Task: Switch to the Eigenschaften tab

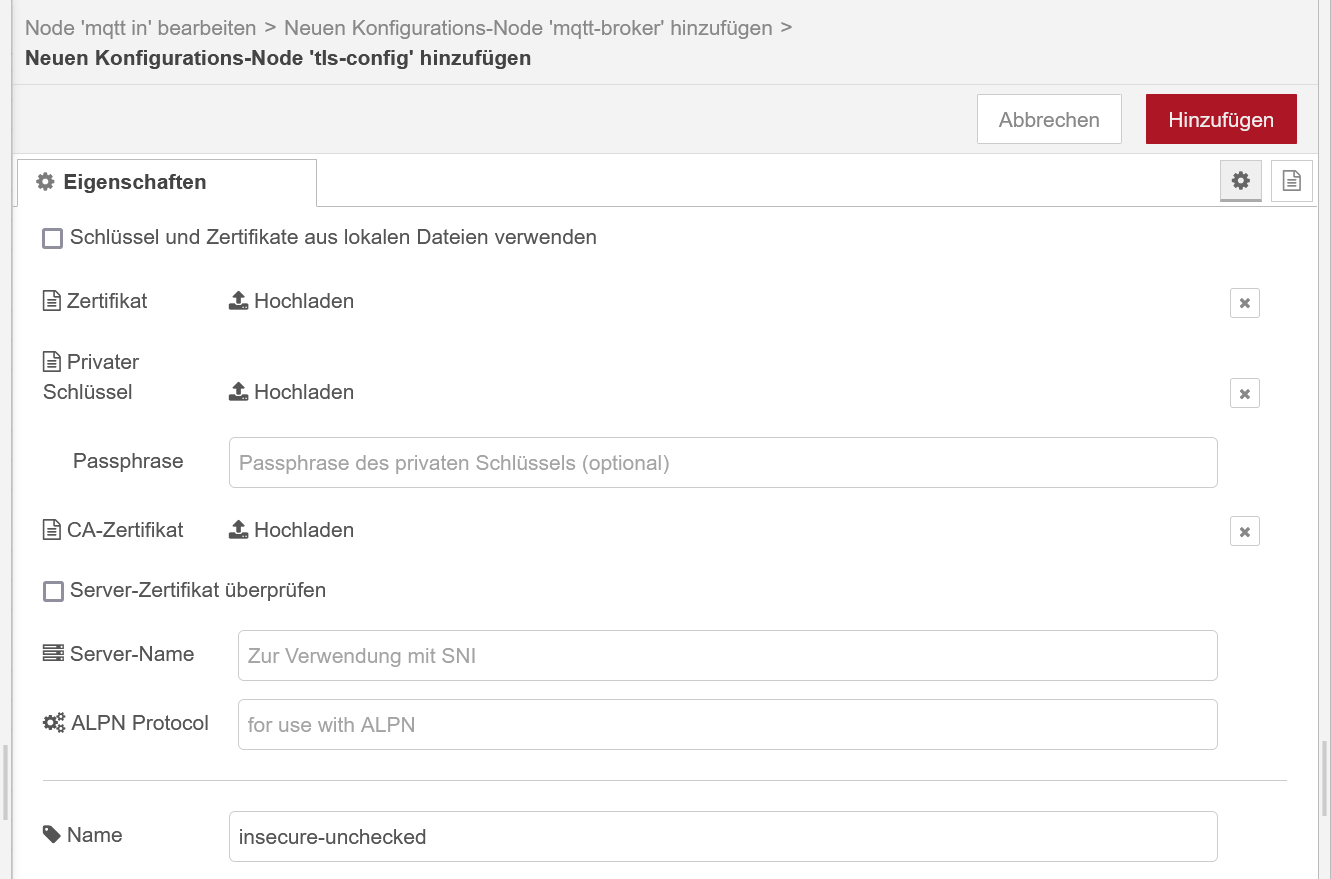Action: click(135, 181)
